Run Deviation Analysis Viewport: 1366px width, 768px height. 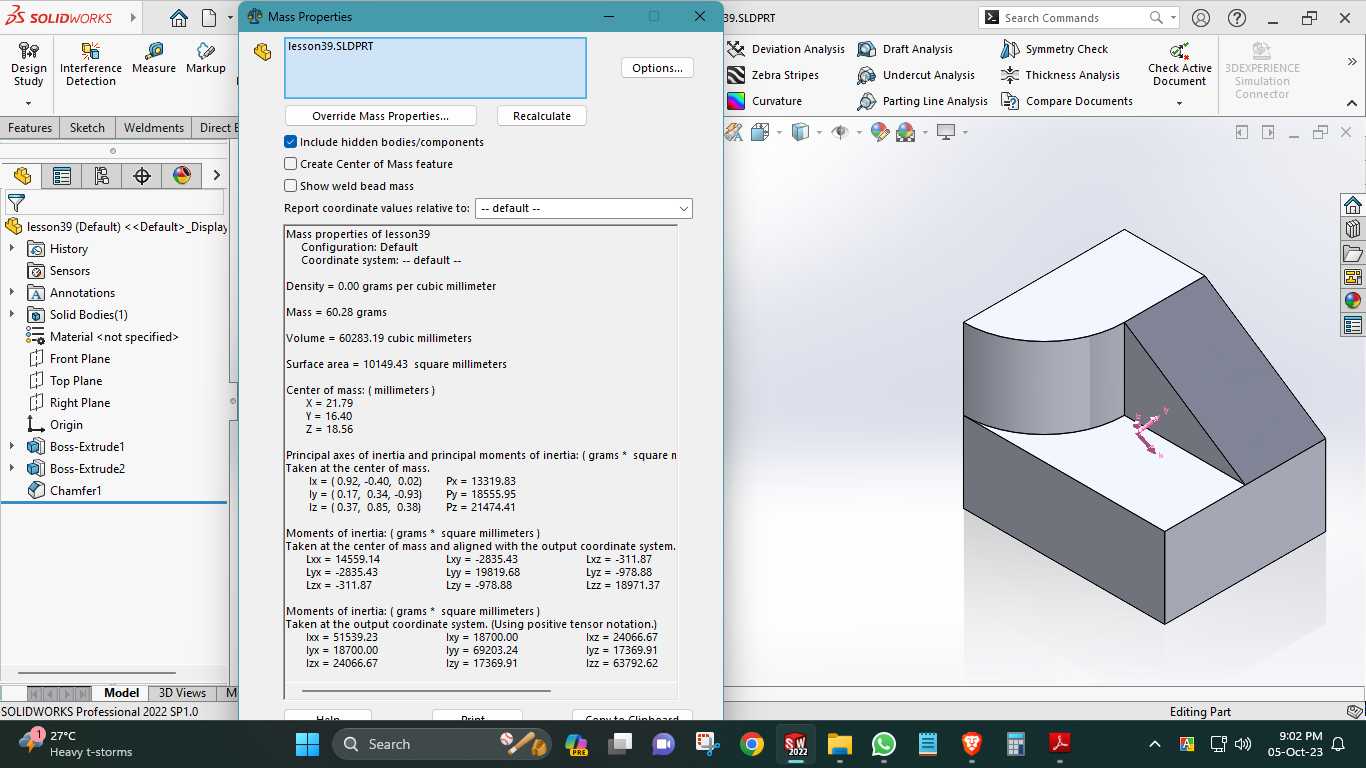(786, 49)
